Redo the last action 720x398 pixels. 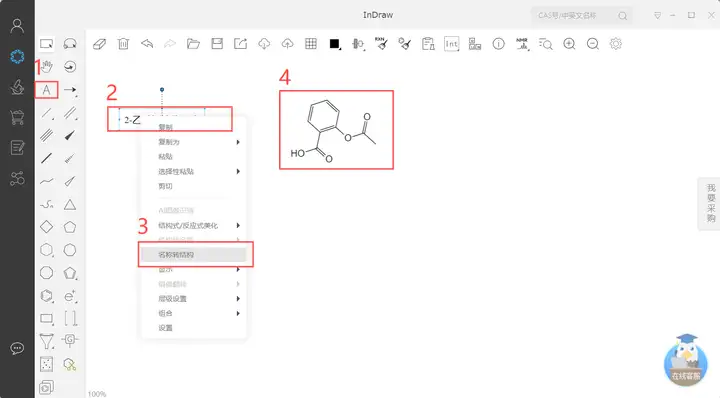(x=170, y=44)
